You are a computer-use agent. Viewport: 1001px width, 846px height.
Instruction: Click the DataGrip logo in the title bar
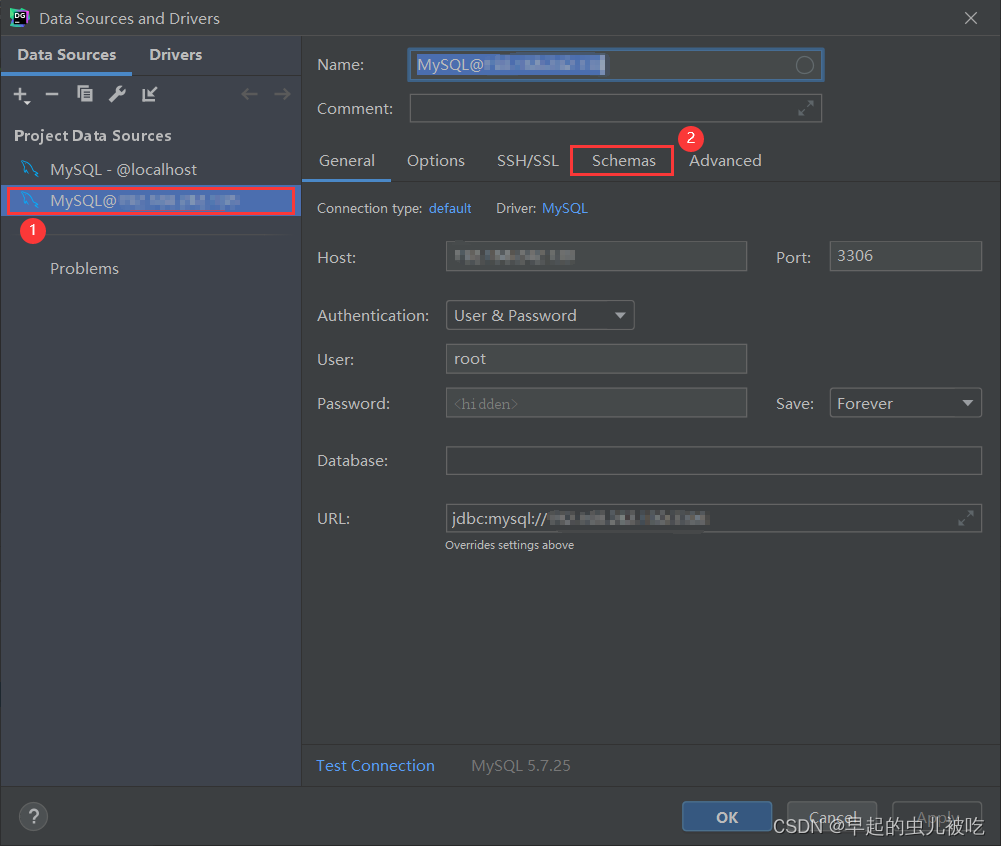point(19,18)
